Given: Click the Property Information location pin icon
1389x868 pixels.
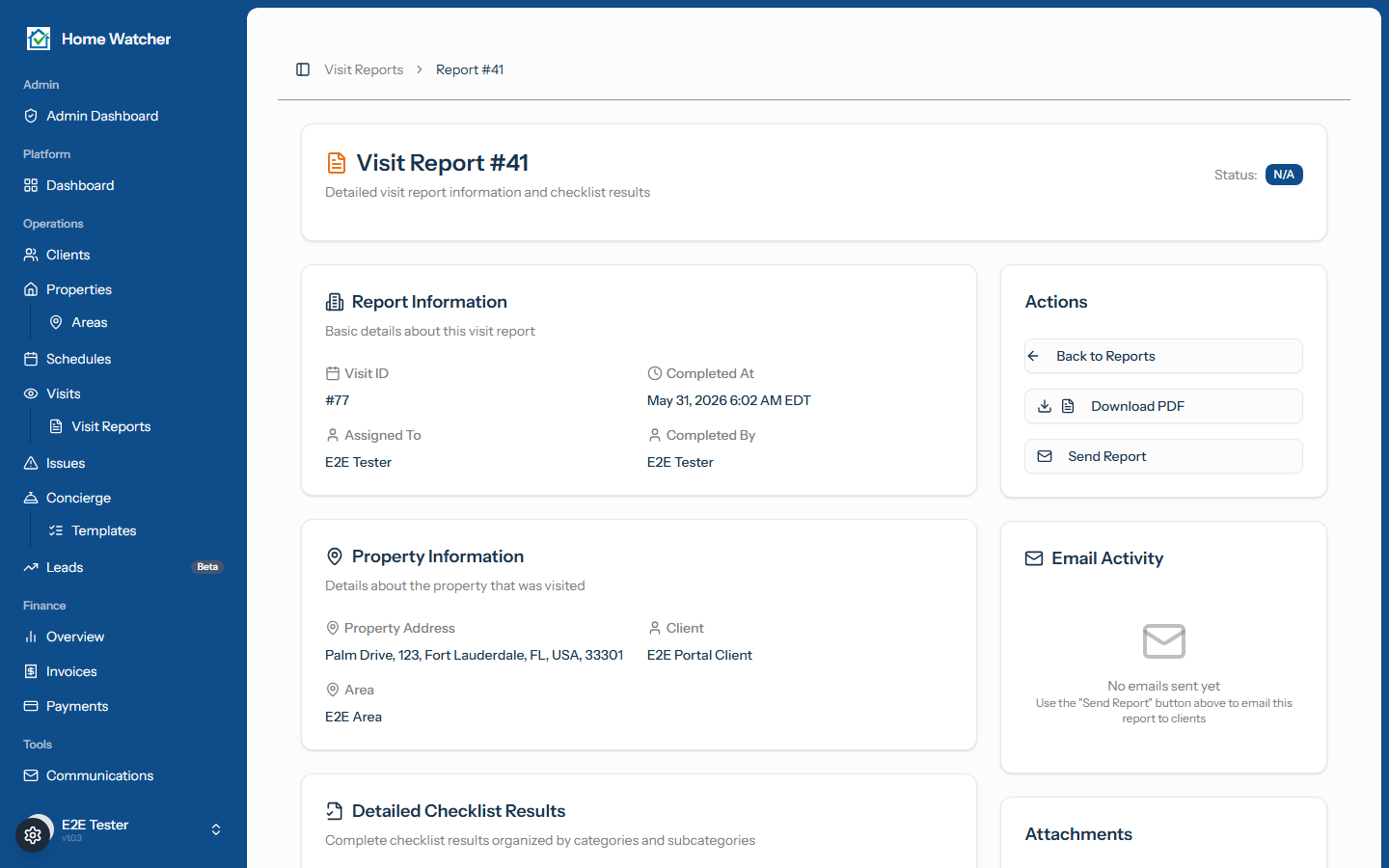Looking at the screenshot, I should [335, 556].
